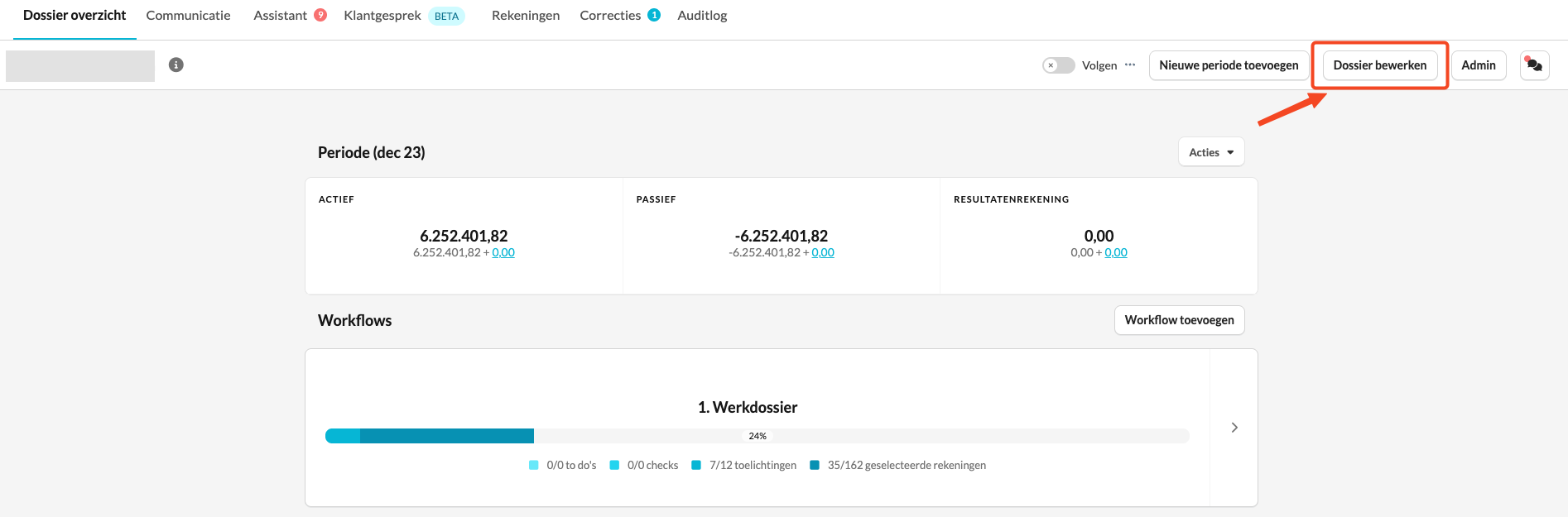Click the Correcties count badge
The image size is (1568, 517).
[654, 15]
